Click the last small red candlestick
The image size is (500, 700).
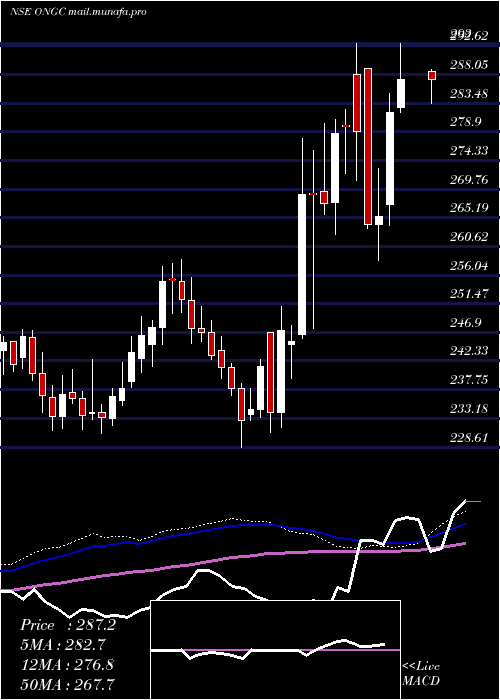coord(432,75)
